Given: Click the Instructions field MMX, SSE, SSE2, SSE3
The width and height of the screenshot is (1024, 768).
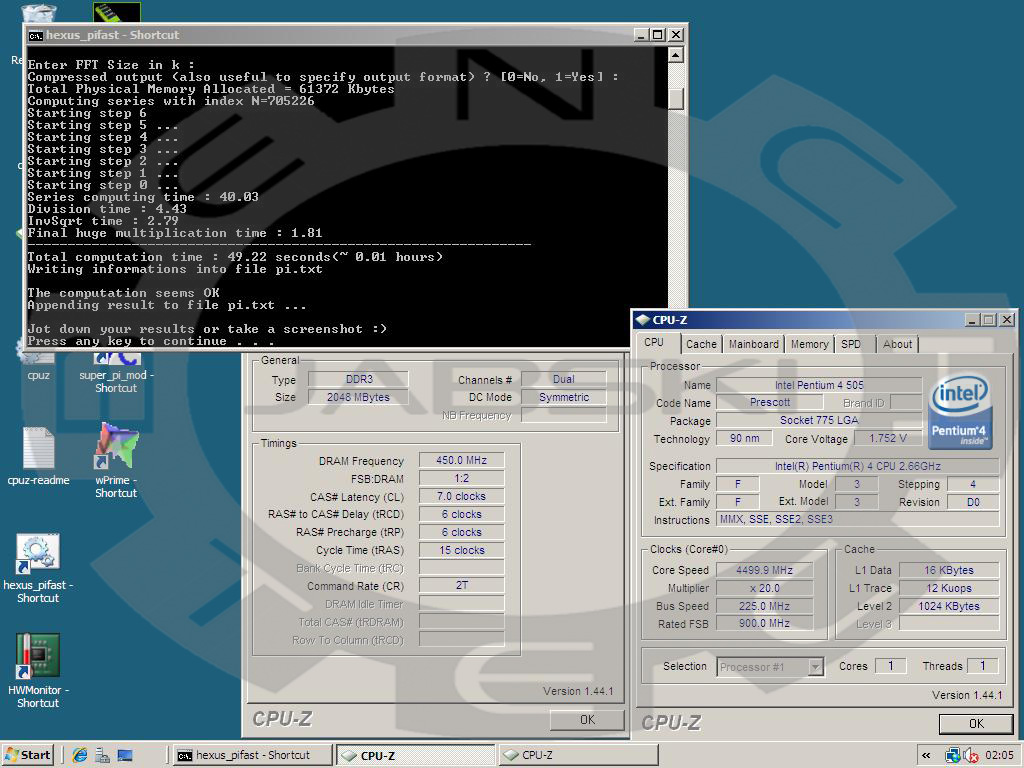Looking at the screenshot, I should [x=857, y=519].
